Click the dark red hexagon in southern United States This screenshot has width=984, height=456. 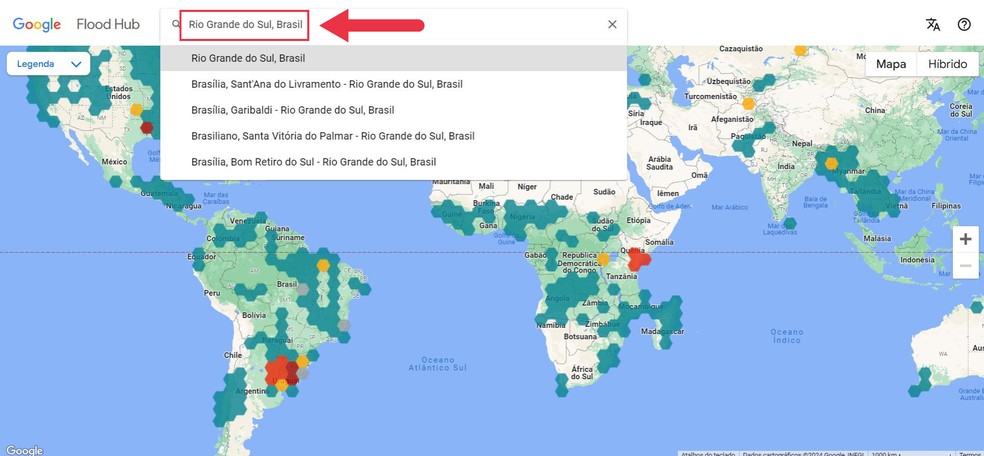tap(146, 128)
